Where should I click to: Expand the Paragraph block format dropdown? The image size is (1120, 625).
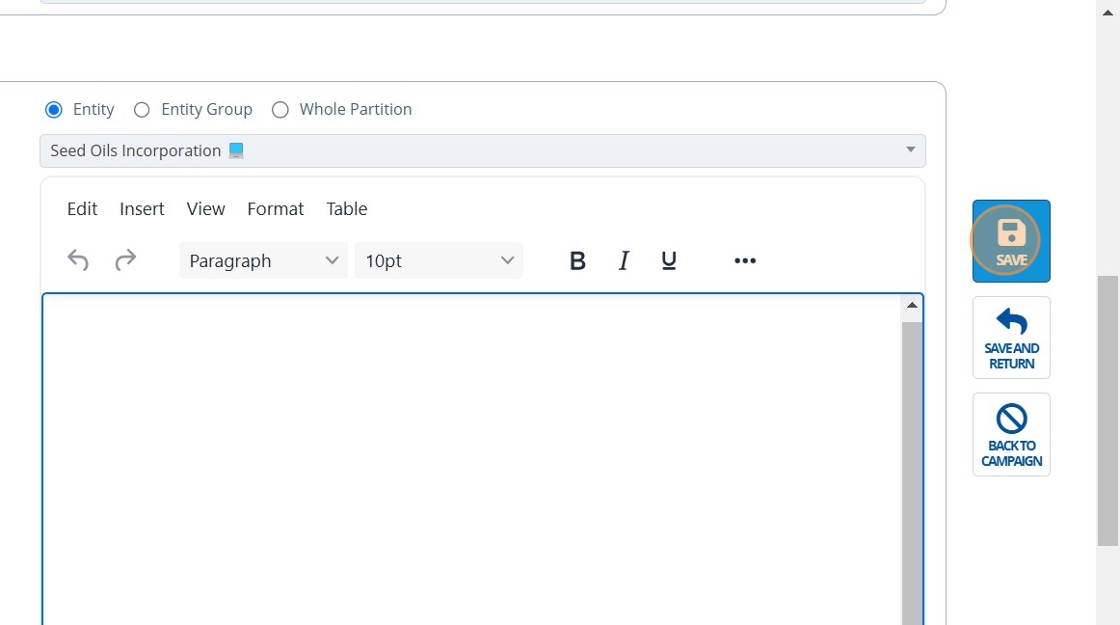click(263, 261)
